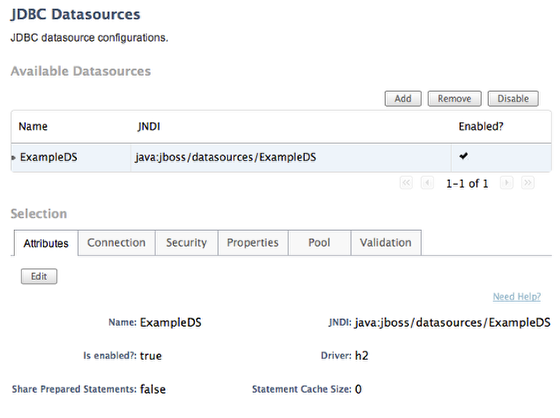Viewport: 560px width, 418px height.
Task: Open the Need Help? link
Action: (x=517, y=297)
